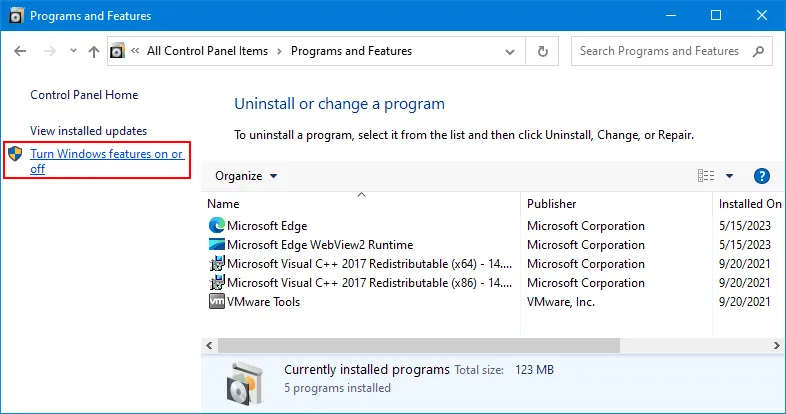This screenshot has width=786, height=414.
Task: Open the Organize dropdown menu
Action: coord(246,176)
